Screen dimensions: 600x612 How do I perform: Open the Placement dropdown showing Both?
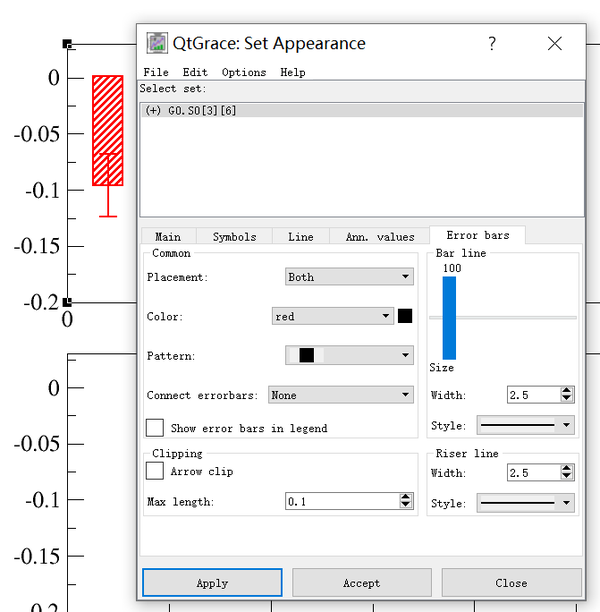click(349, 277)
